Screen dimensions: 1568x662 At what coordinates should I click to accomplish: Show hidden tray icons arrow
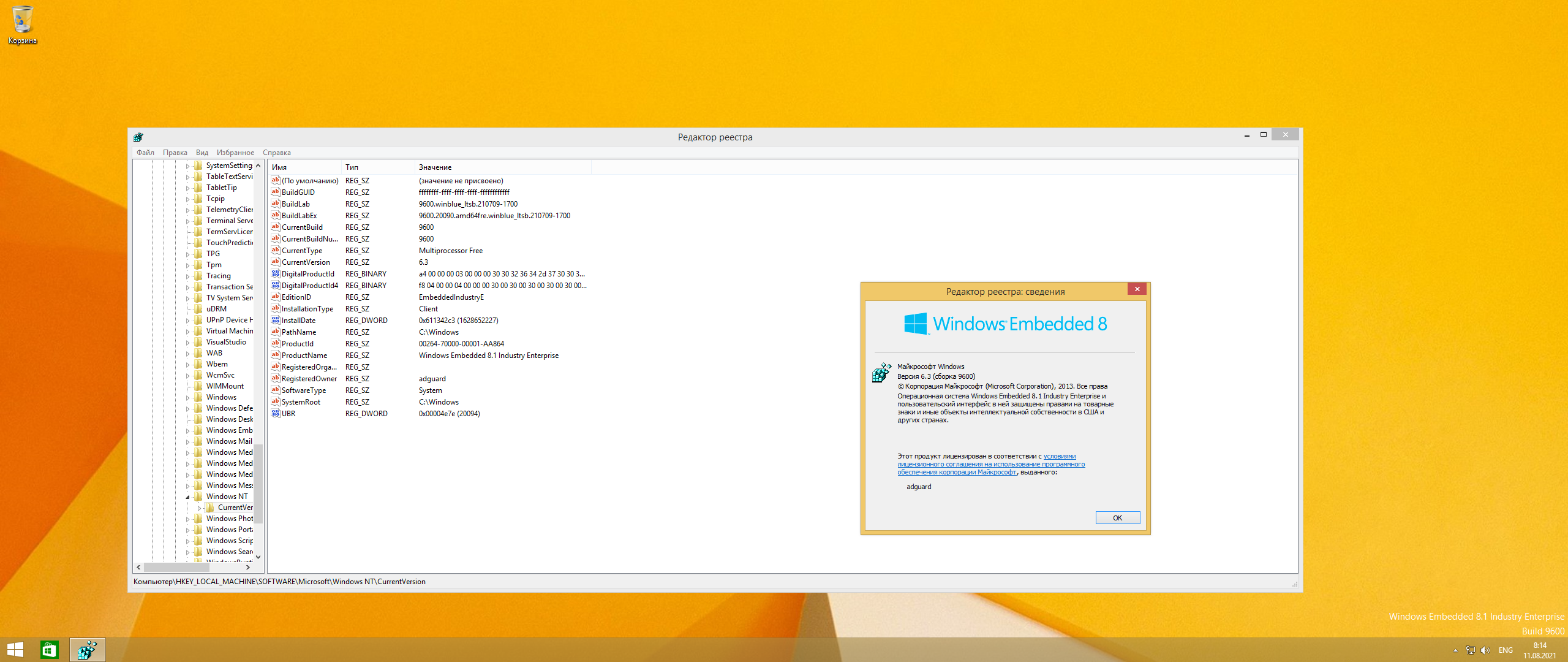point(1455,650)
